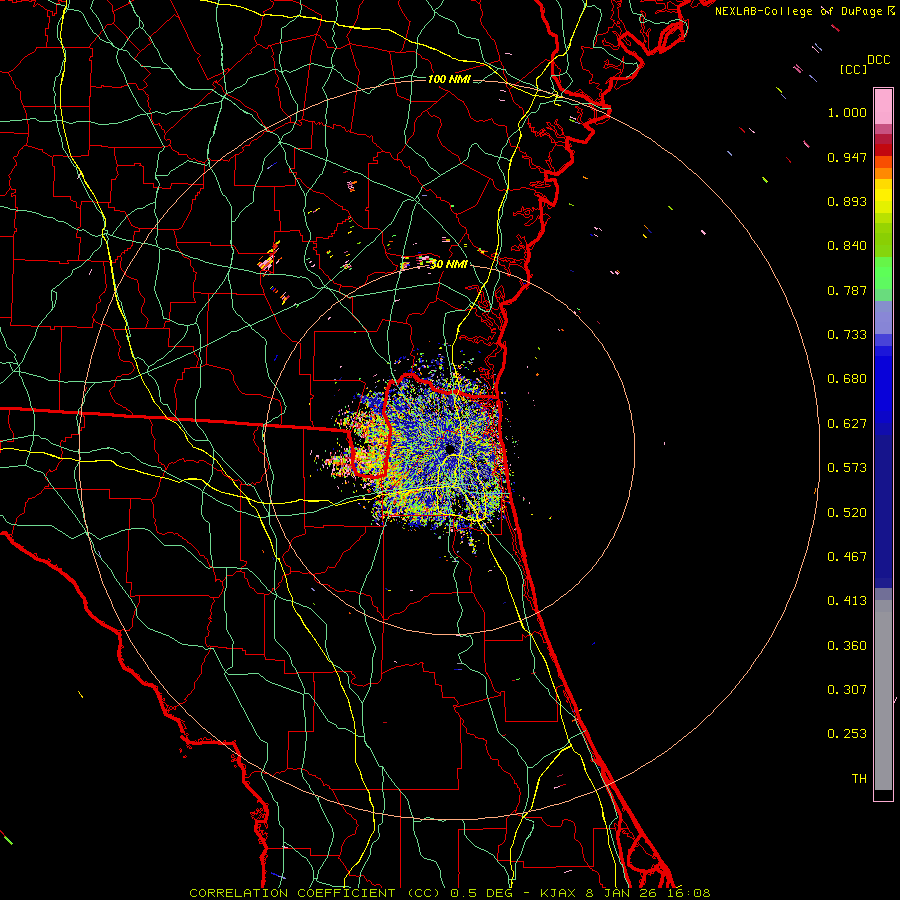Click the 100 NMI range ring label
The image size is (900, 900).
coord(449,79)
